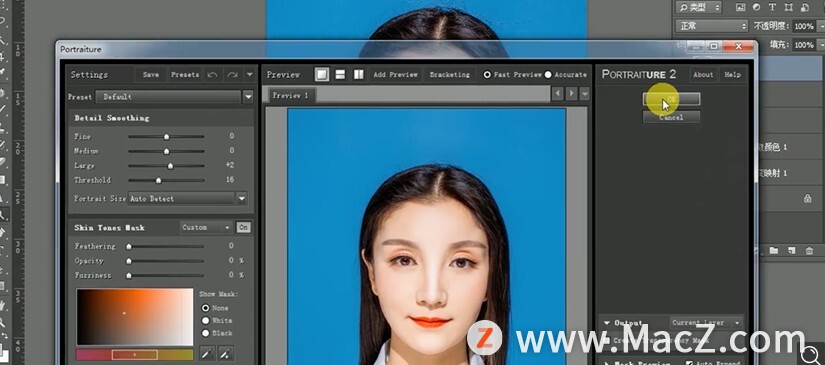Click new group folder icon in Layers

tap(774, 250)
